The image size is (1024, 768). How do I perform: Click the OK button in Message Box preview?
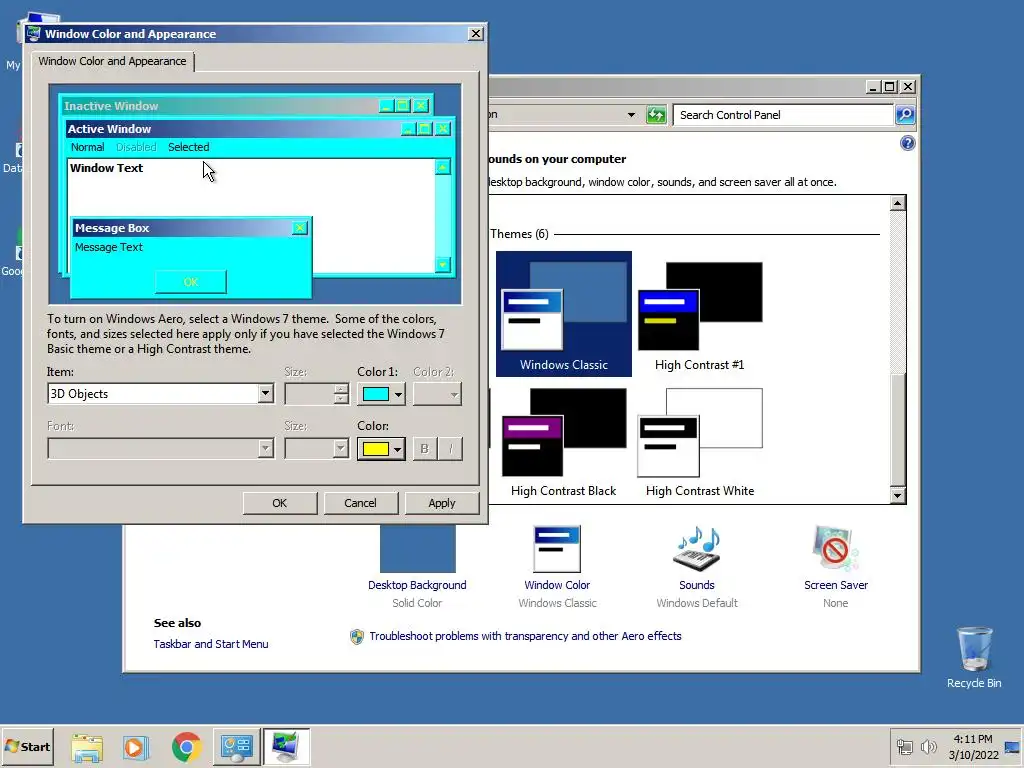pyautogui.click(x=191, y=281)
